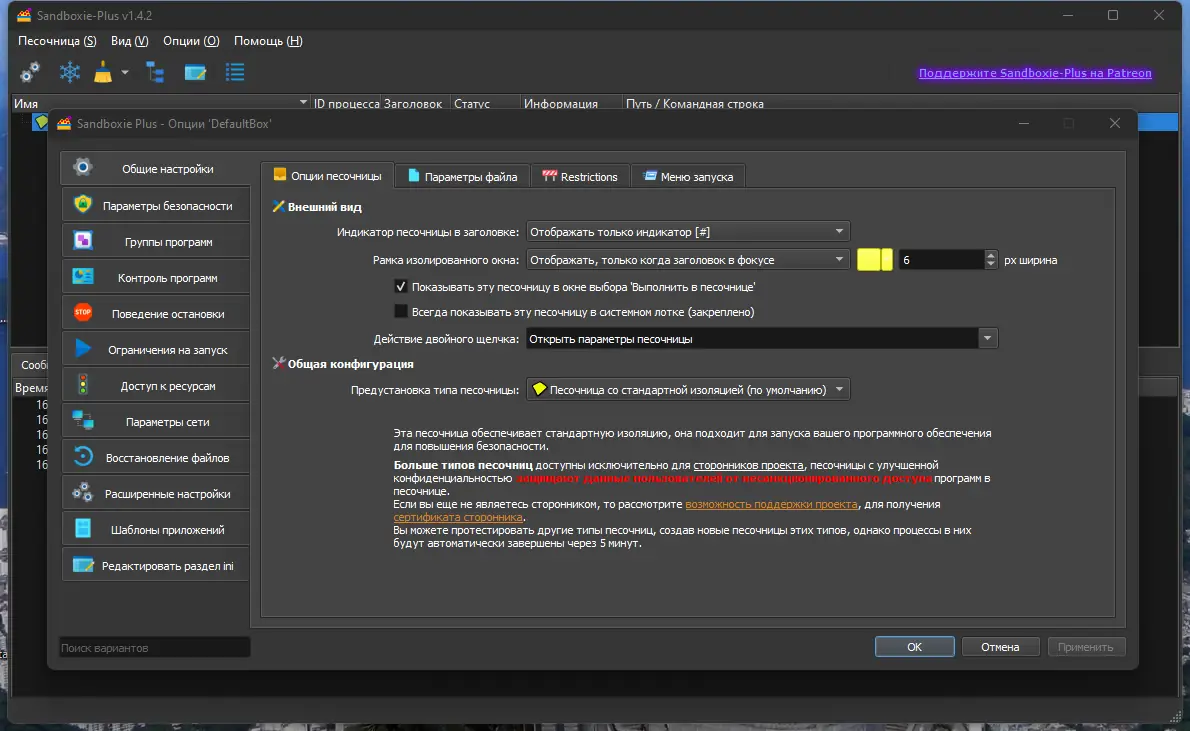Close the DefaultBox options dialog

[x=1114, y=123]
